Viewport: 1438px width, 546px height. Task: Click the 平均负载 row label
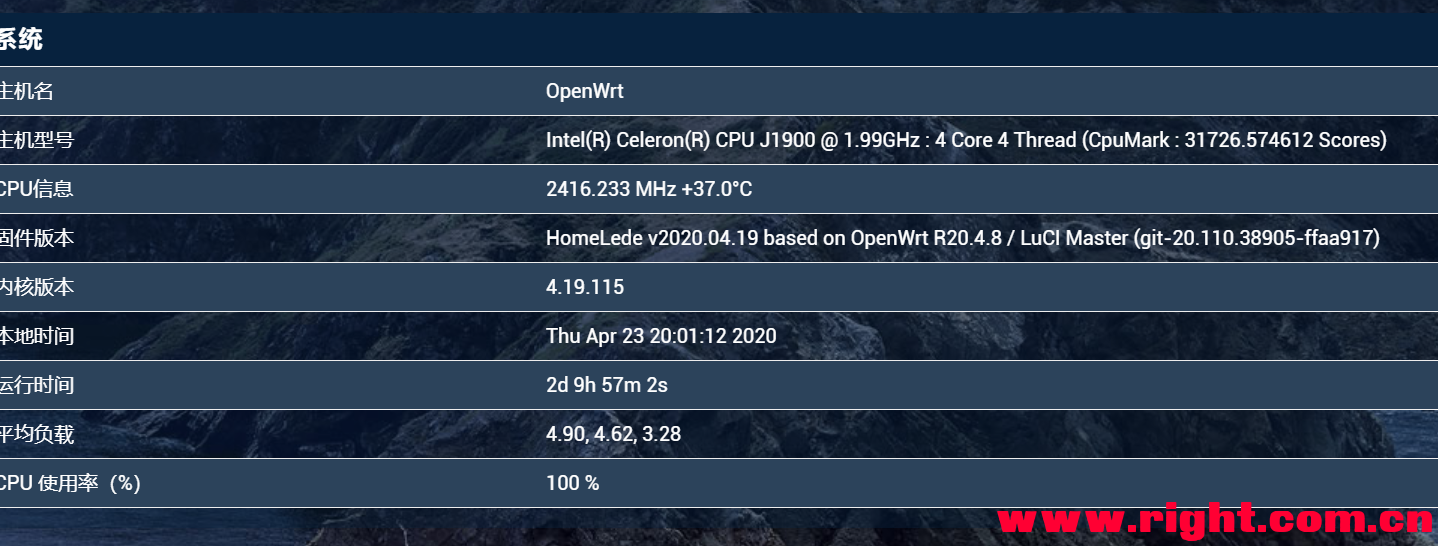click(37, 434)
